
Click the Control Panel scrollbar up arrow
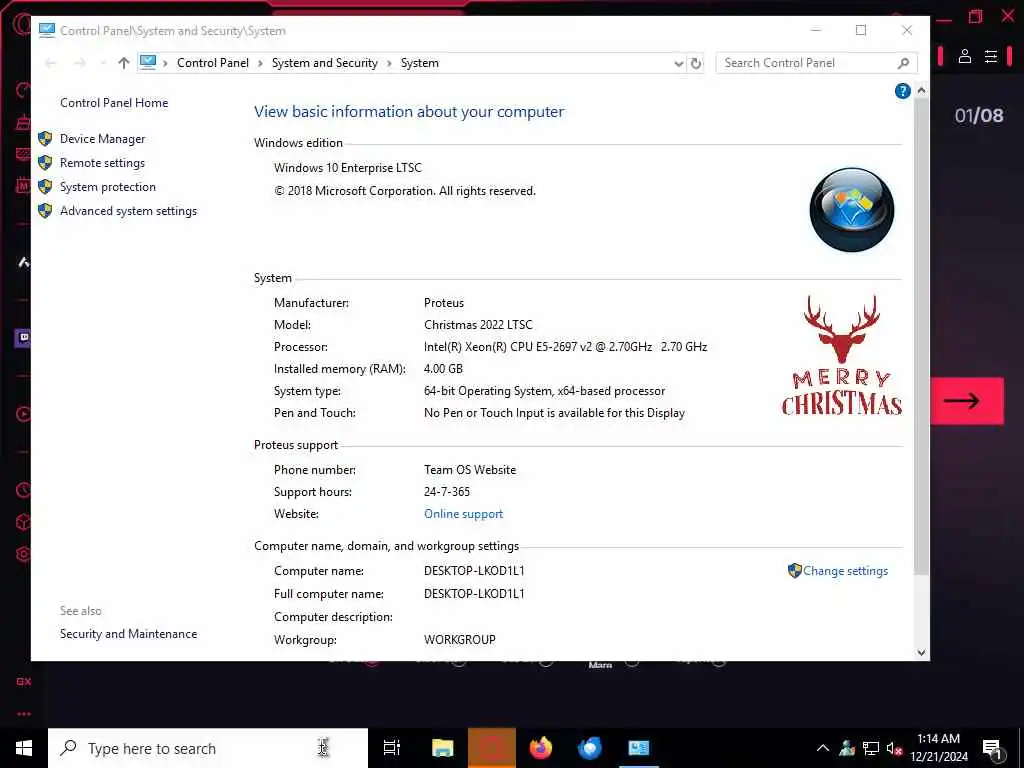(921, 90)
